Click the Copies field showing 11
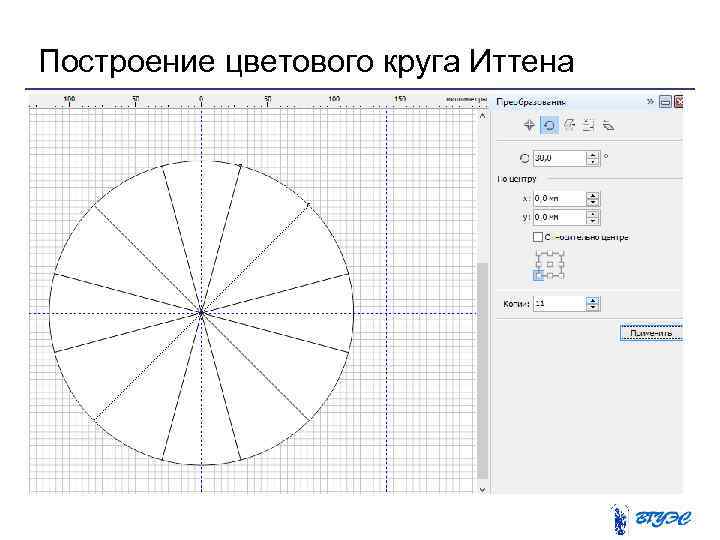This screenshot has height=540, width=720. click(x=560, y=304)
